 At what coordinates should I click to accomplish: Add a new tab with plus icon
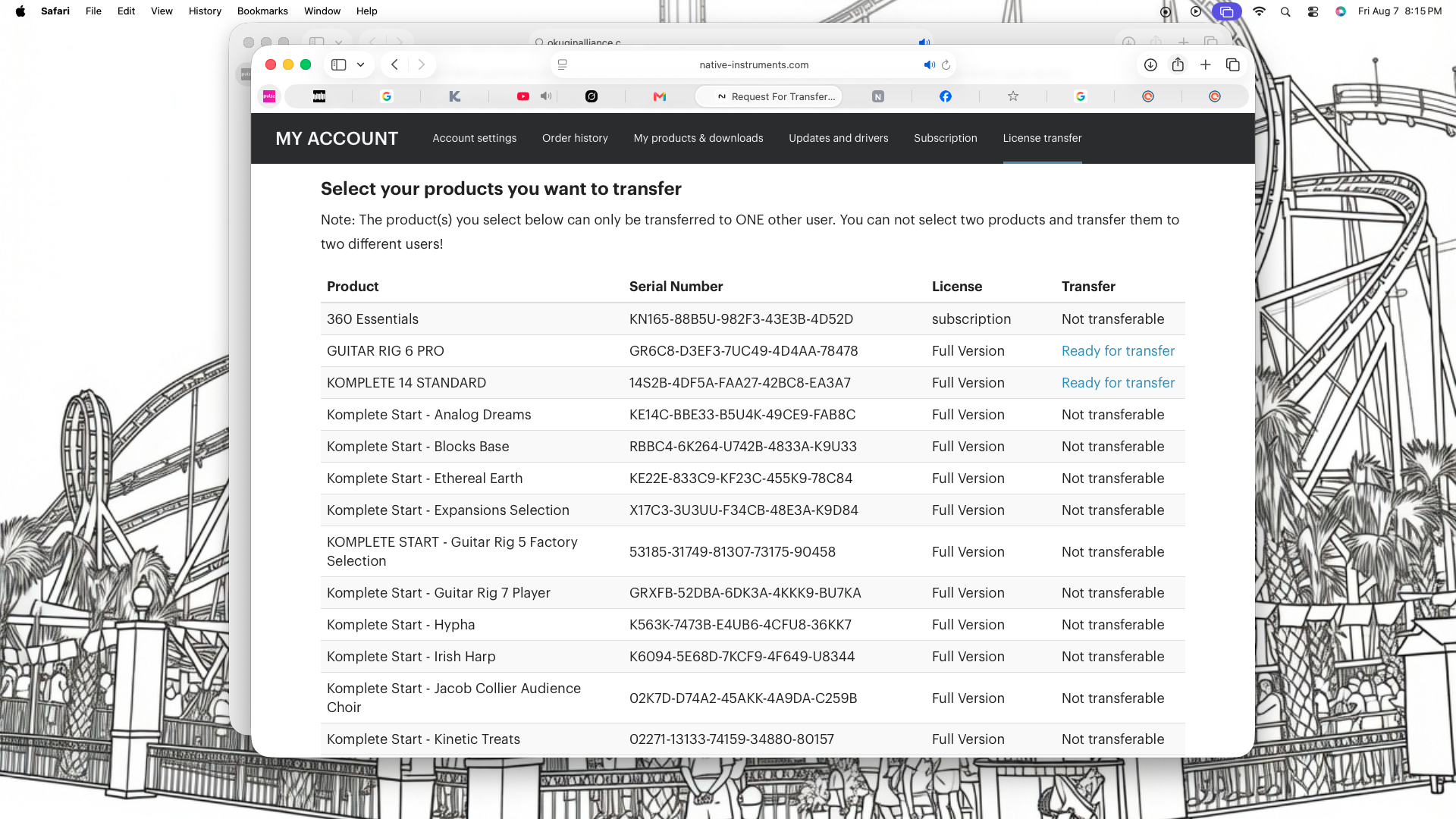point(1206,65)
